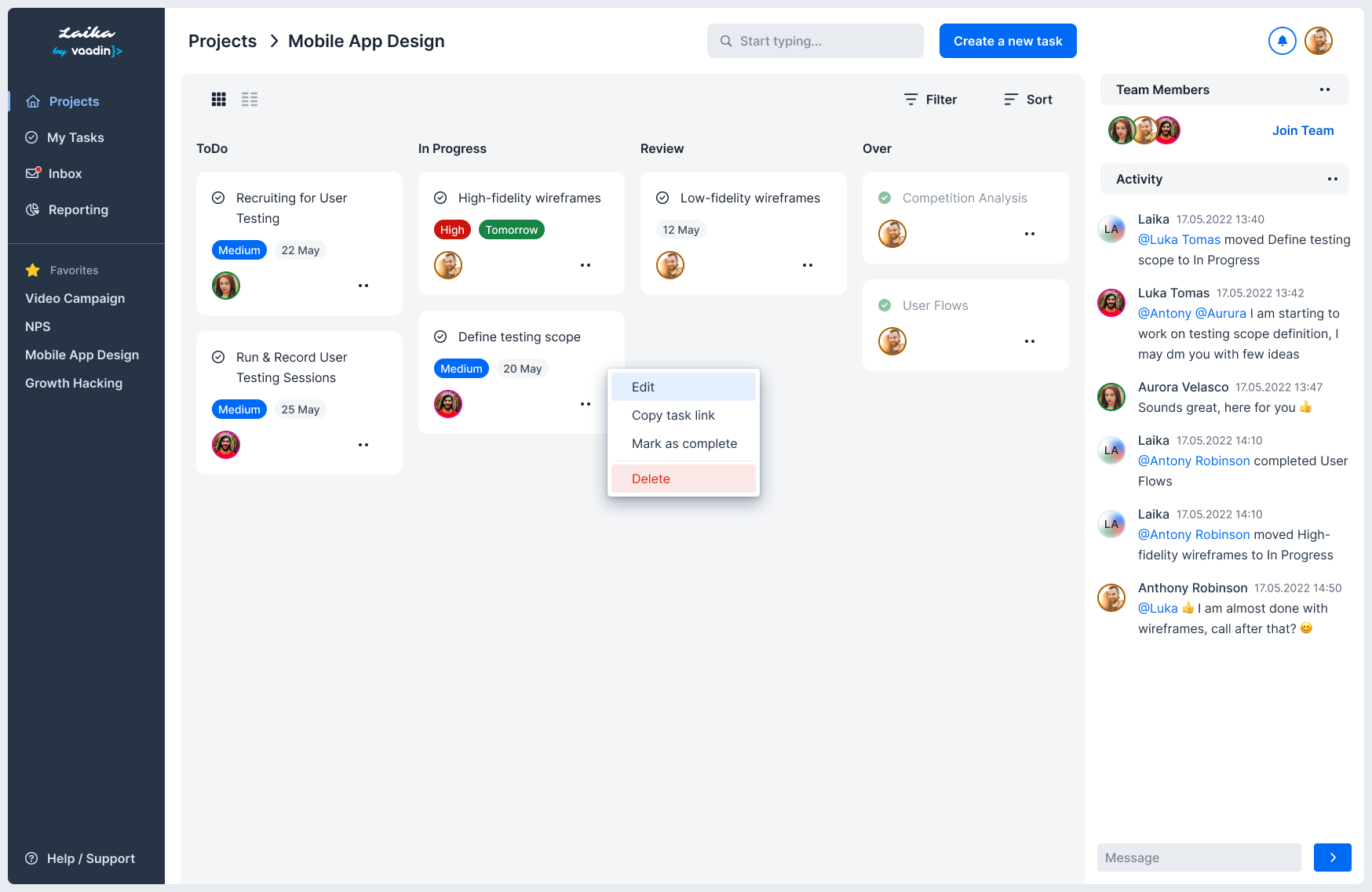The width and height of the screenshot is (1372, 892).
Task: Open the Projects section in sidebar
Action: click(x=73, y=101)
